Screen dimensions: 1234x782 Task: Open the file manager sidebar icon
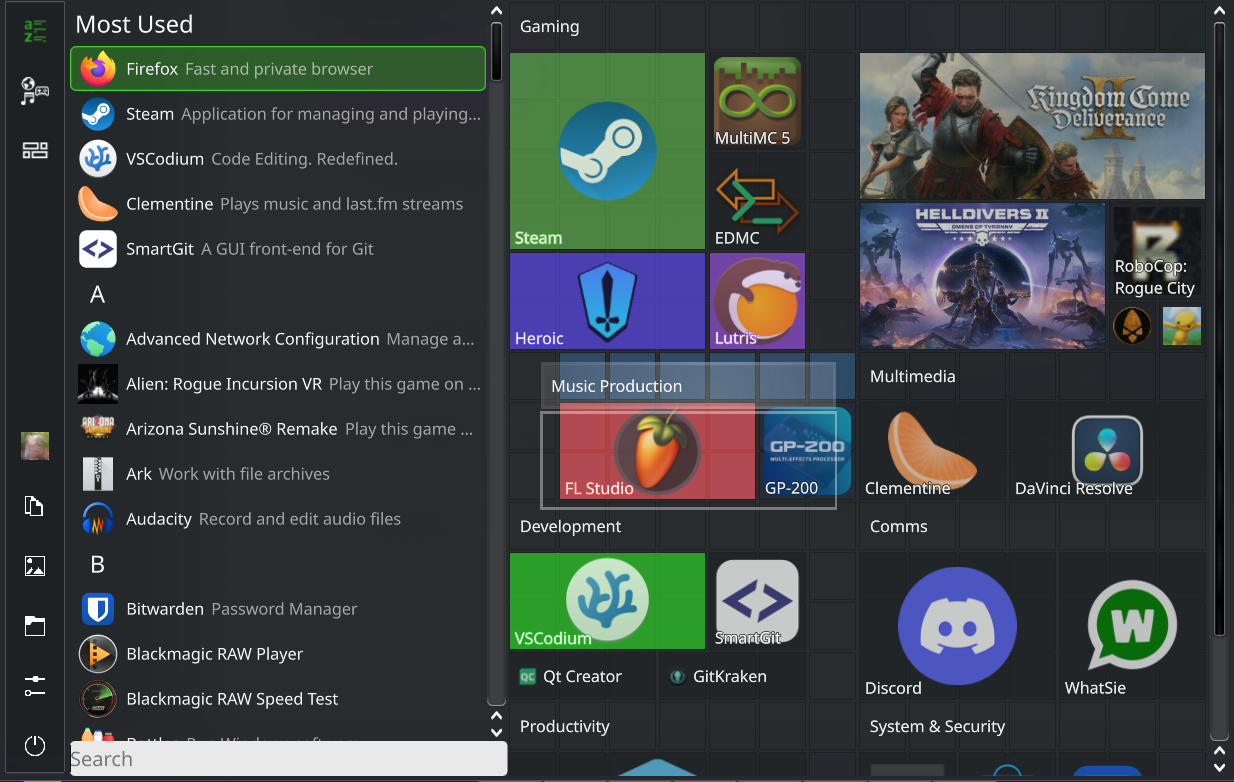pos(35,626)
